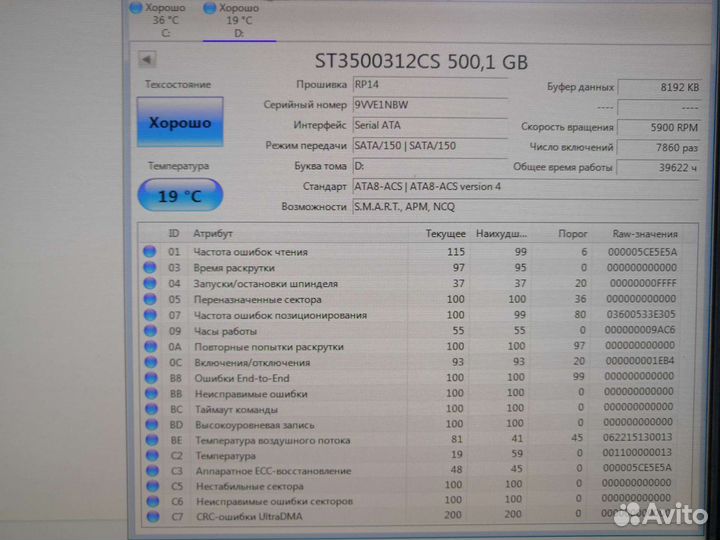
Task: Click raw value 03600533E305
Action: click(641, 315)
